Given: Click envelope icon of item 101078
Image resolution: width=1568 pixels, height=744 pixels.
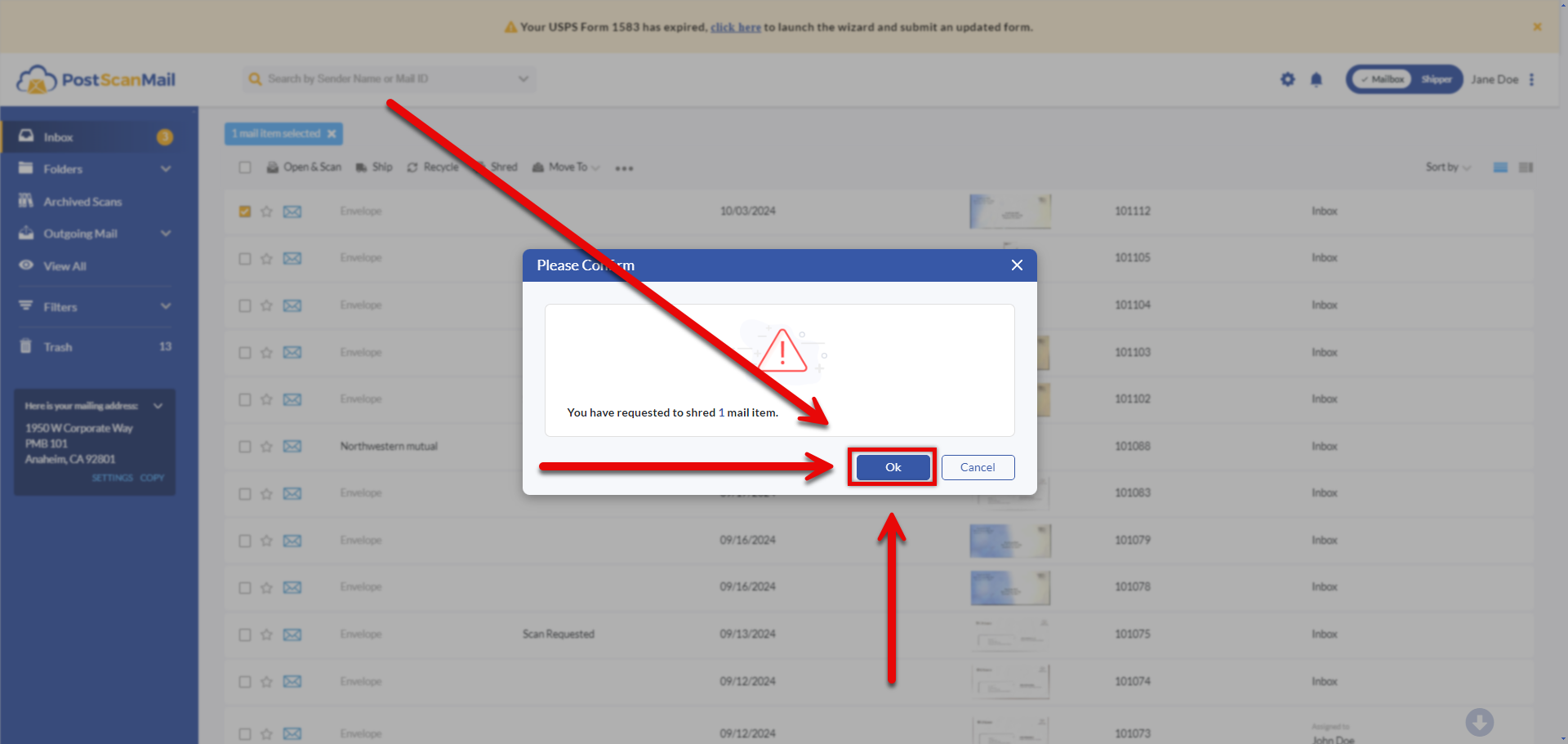Looking at the screenshot, I should [x=292, y=588].
